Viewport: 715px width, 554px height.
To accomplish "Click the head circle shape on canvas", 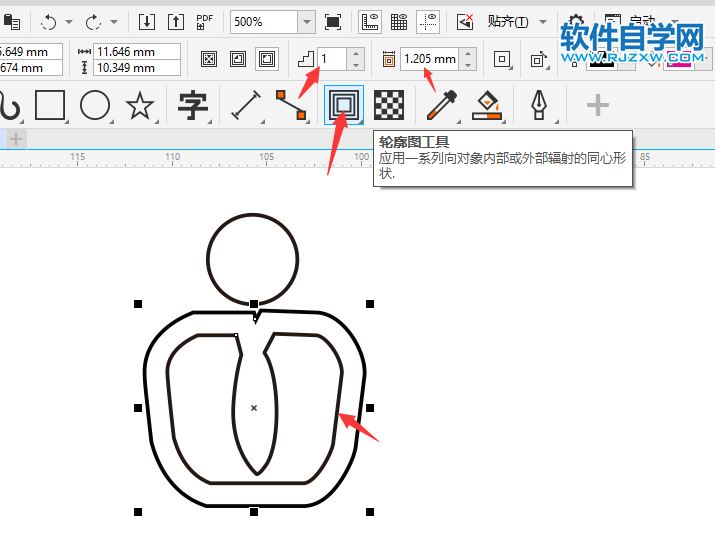I will [253, 259].
